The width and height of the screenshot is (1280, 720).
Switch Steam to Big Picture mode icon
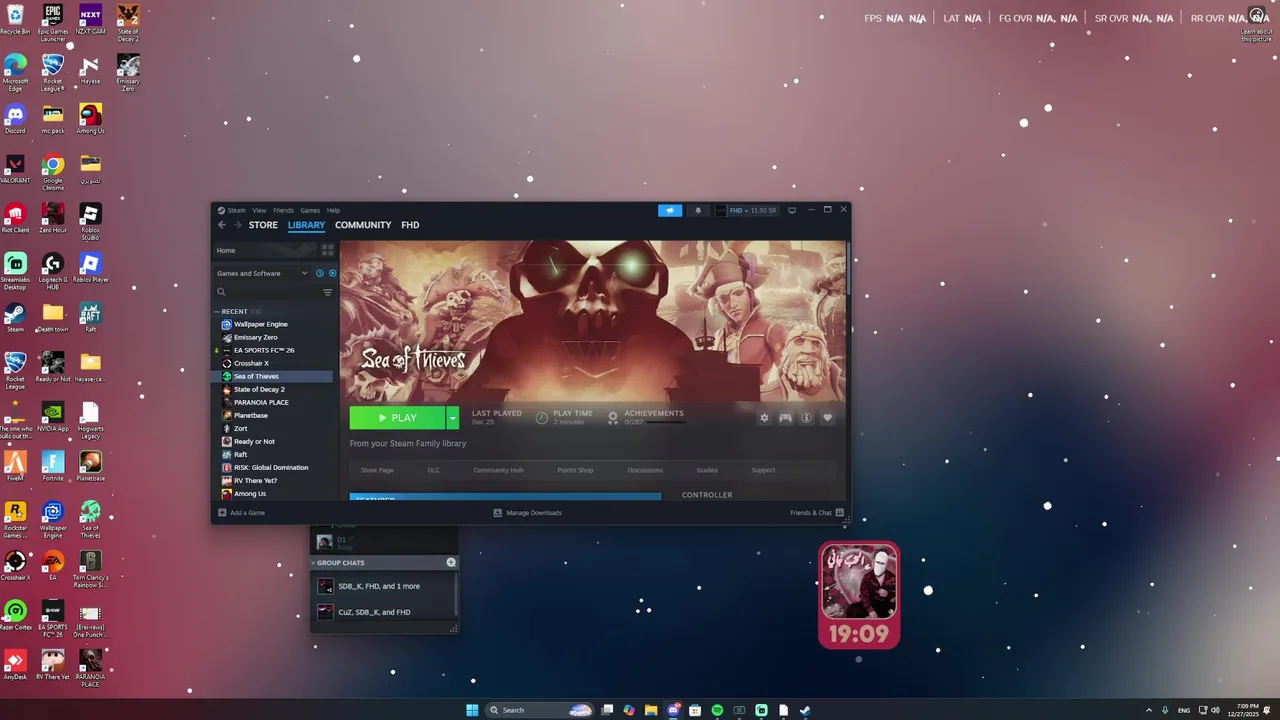click(x=792, y=210)
